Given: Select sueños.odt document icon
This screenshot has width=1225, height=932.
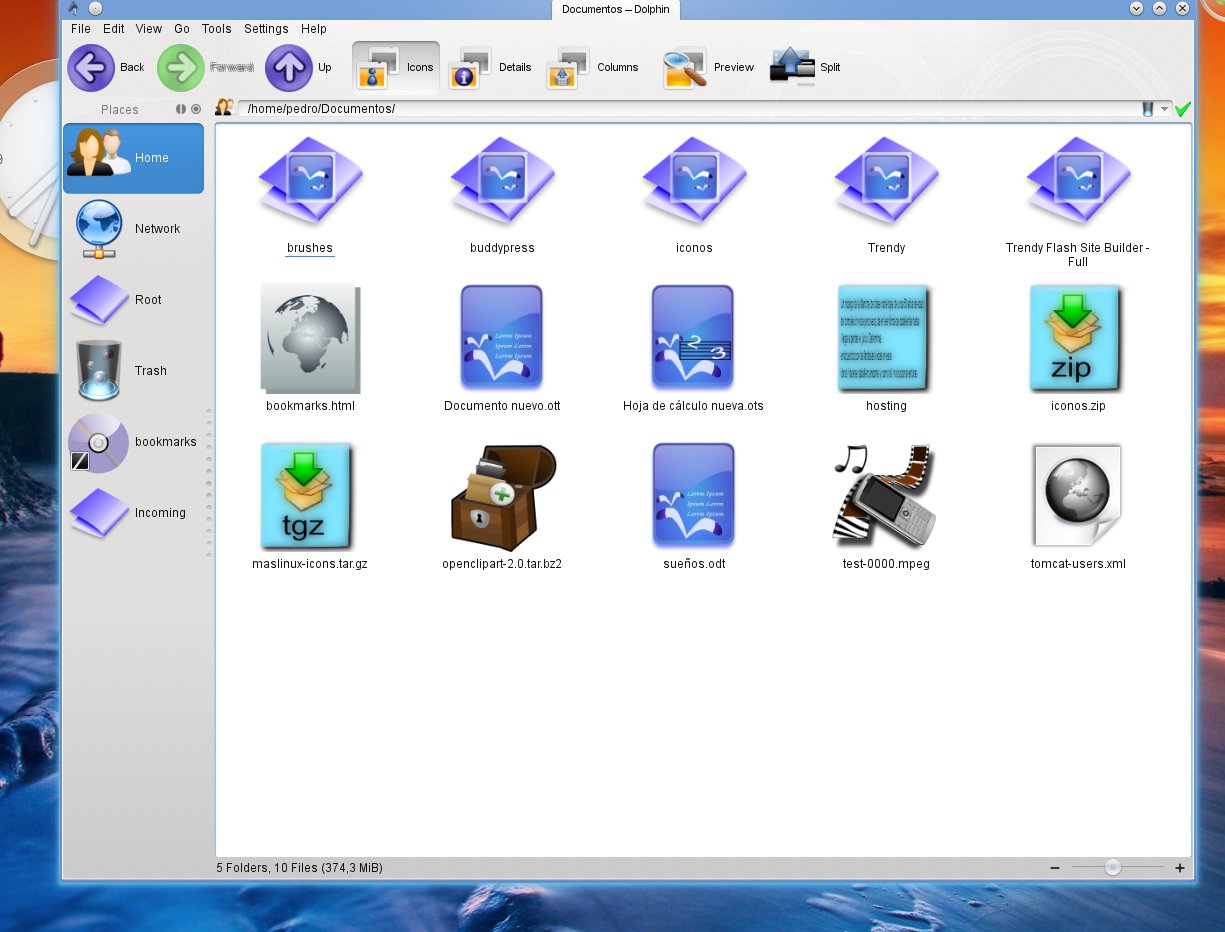Looking at the screenshot, I should (x=694, y=496).
